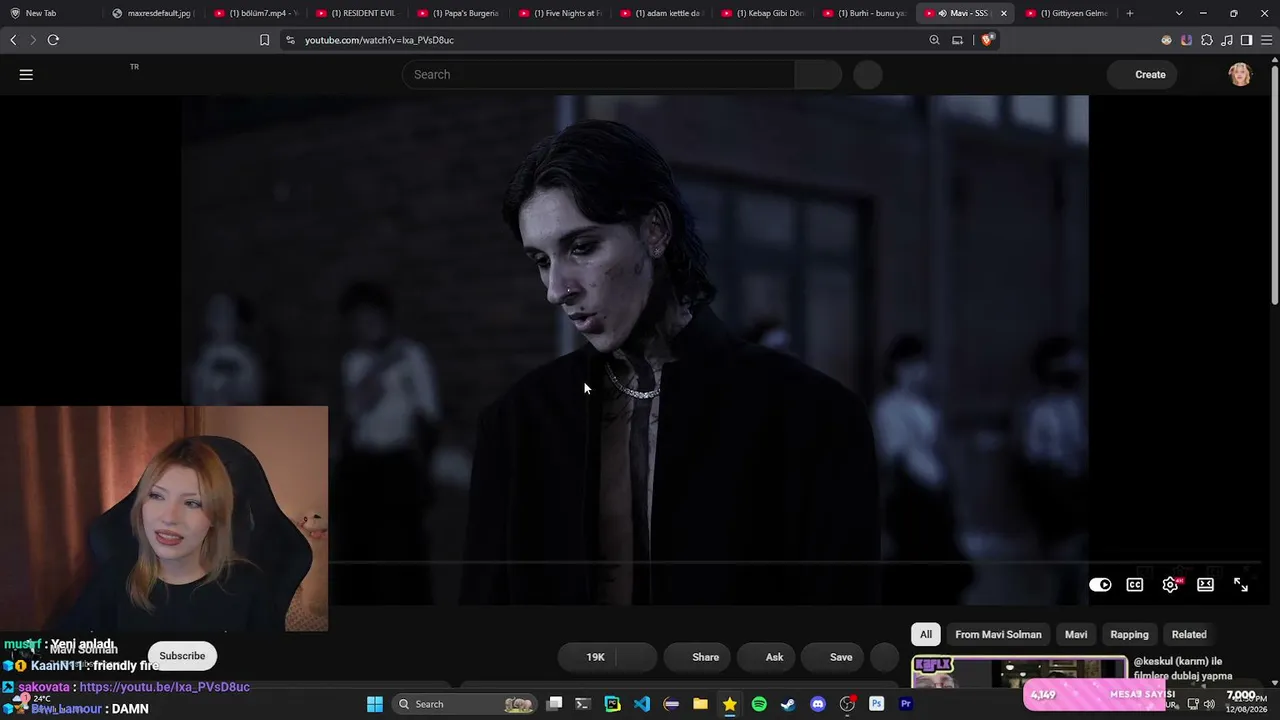Select the Related filter chip
1280x720 pixels.
pos(1189,634)
